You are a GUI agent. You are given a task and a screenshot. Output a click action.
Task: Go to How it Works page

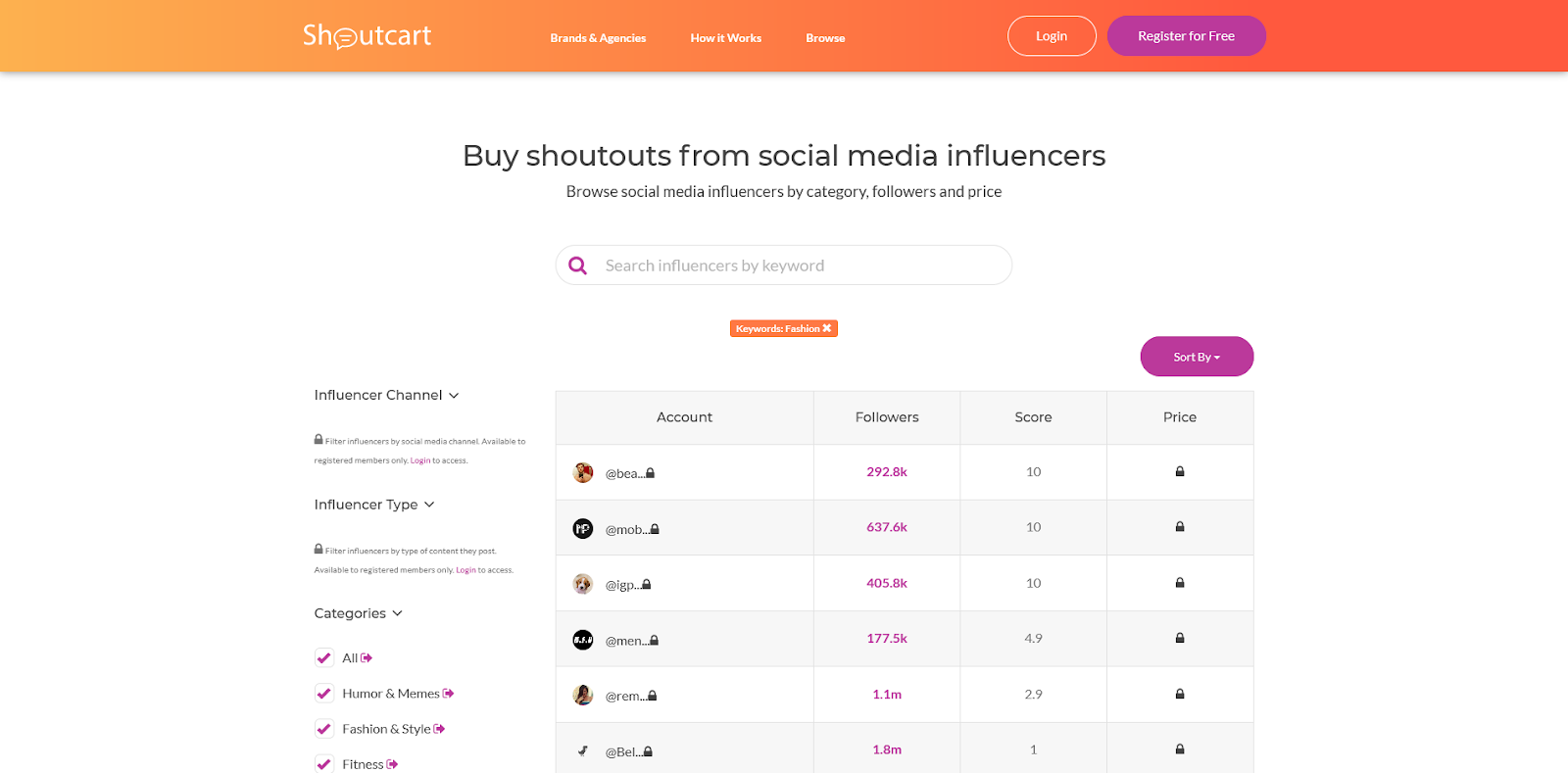(x=725, y=38)
